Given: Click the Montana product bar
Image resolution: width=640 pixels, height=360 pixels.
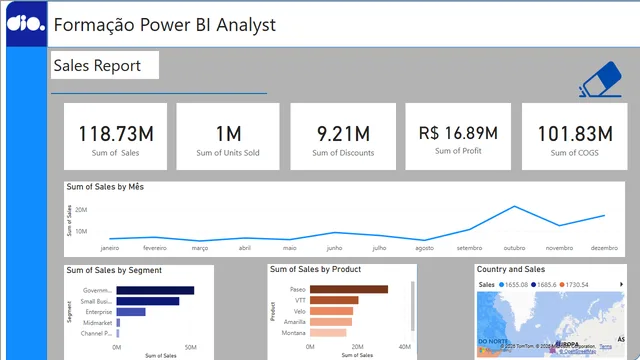Looking at the screenshot, I should click(x=328, y=333).
